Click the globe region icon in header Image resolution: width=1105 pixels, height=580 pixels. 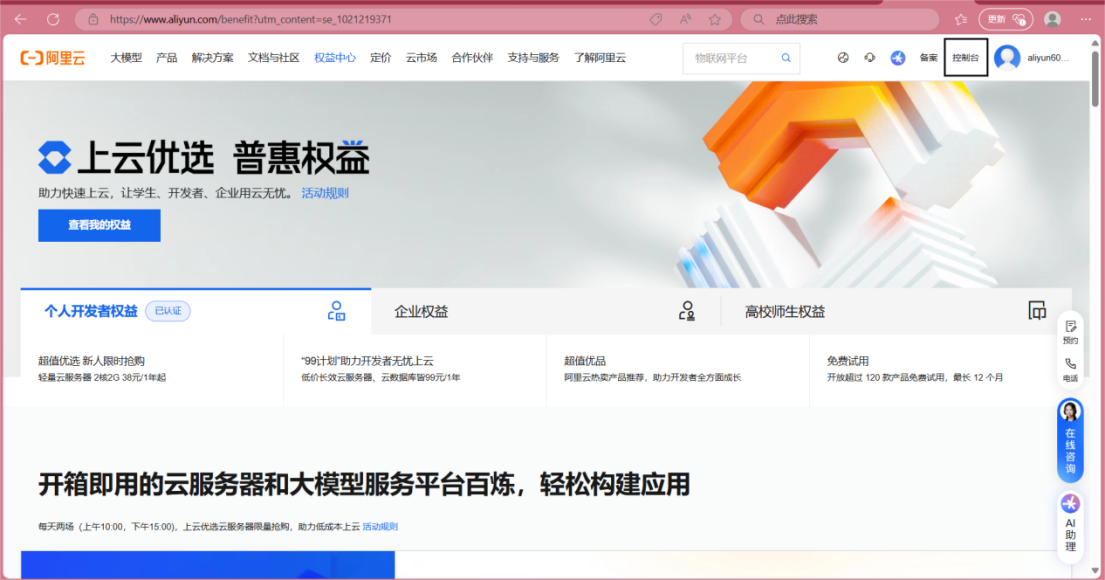[x=843, y=58]
